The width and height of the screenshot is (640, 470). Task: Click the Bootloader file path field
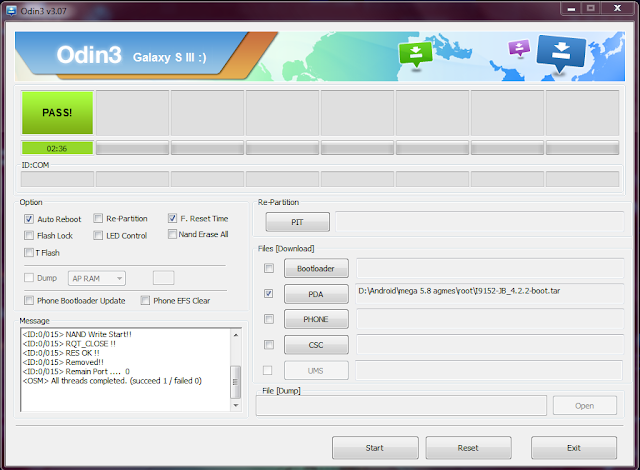(x=490, y=268)
